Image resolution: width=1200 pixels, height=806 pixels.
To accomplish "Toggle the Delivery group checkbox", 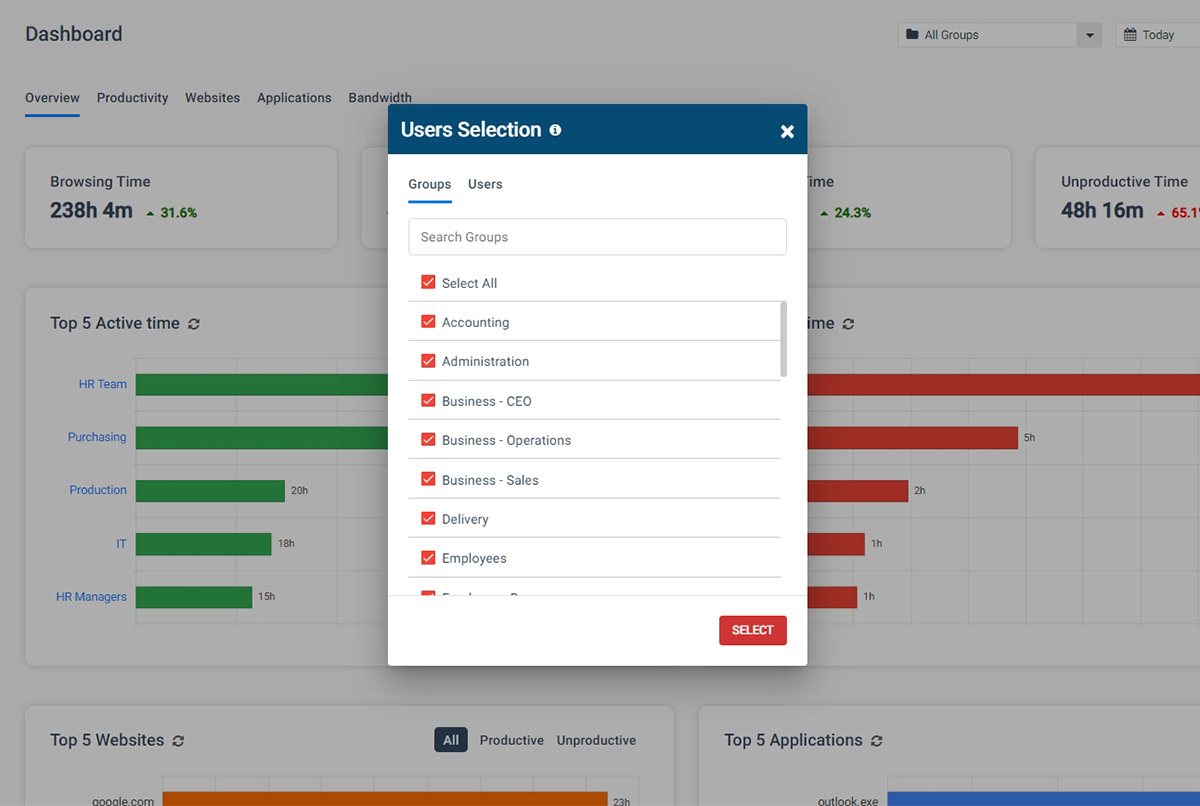I will point(428,518).
